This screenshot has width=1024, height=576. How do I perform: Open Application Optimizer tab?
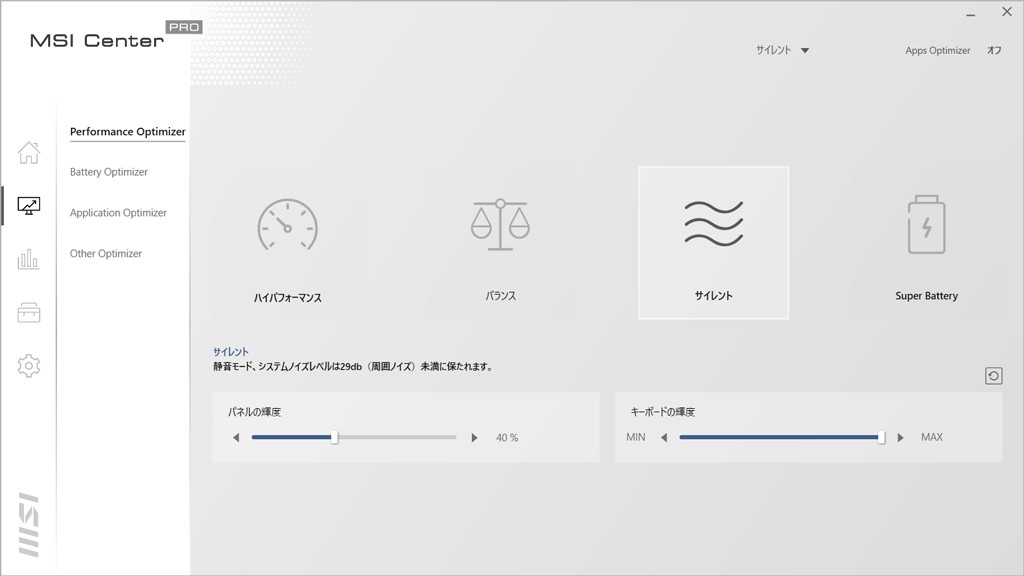pos(118,213)
